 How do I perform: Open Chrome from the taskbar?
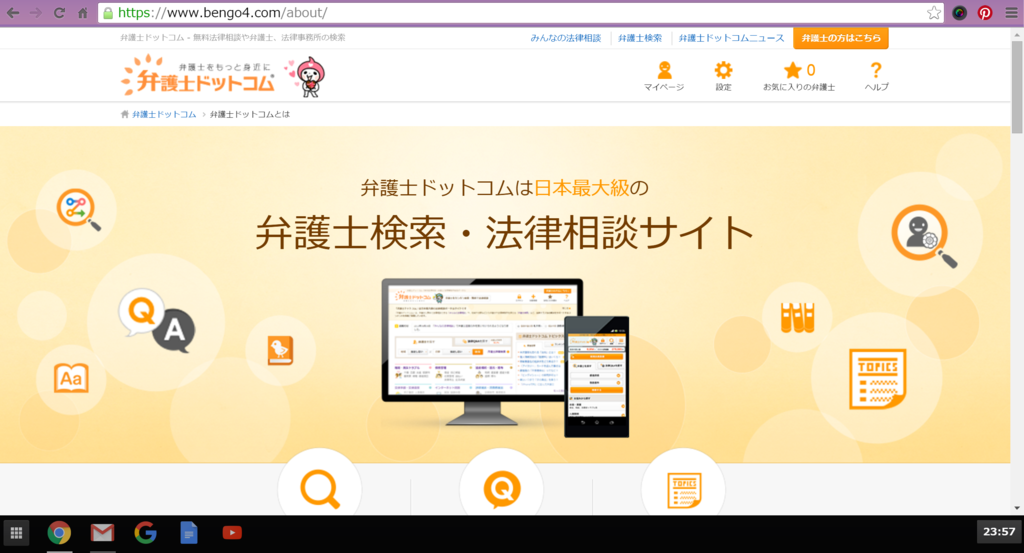[59, 533]
